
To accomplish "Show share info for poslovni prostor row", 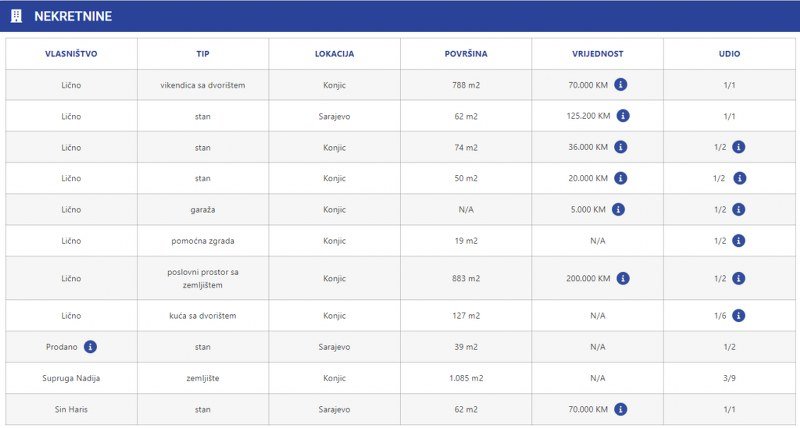I will coord(738,278).
